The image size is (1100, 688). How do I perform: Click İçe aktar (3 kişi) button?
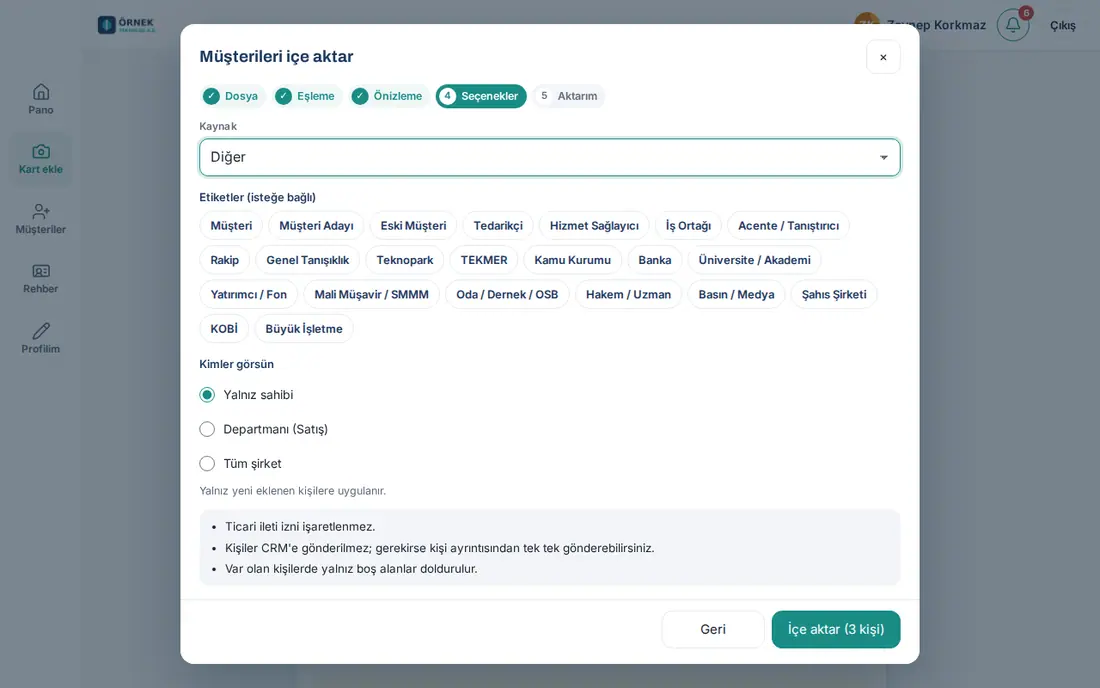836,629
